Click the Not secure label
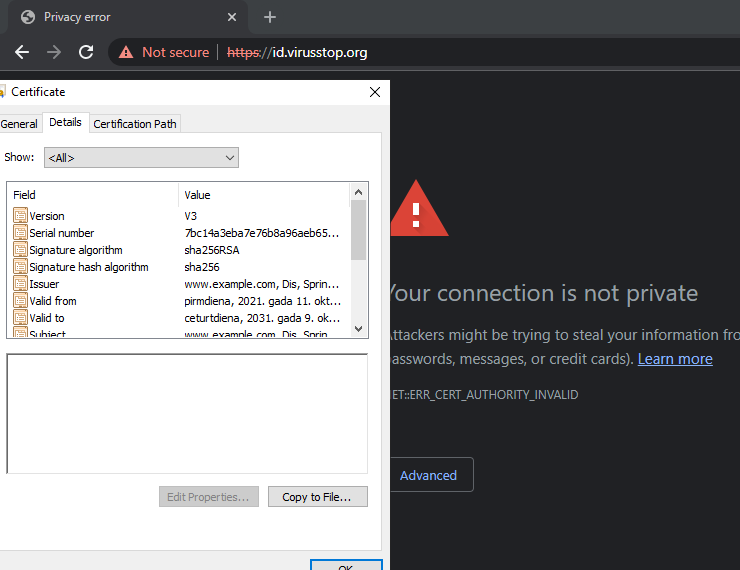The height and width of the screenshot is (570, 740). pyautogui.click(x=176, y=52)
